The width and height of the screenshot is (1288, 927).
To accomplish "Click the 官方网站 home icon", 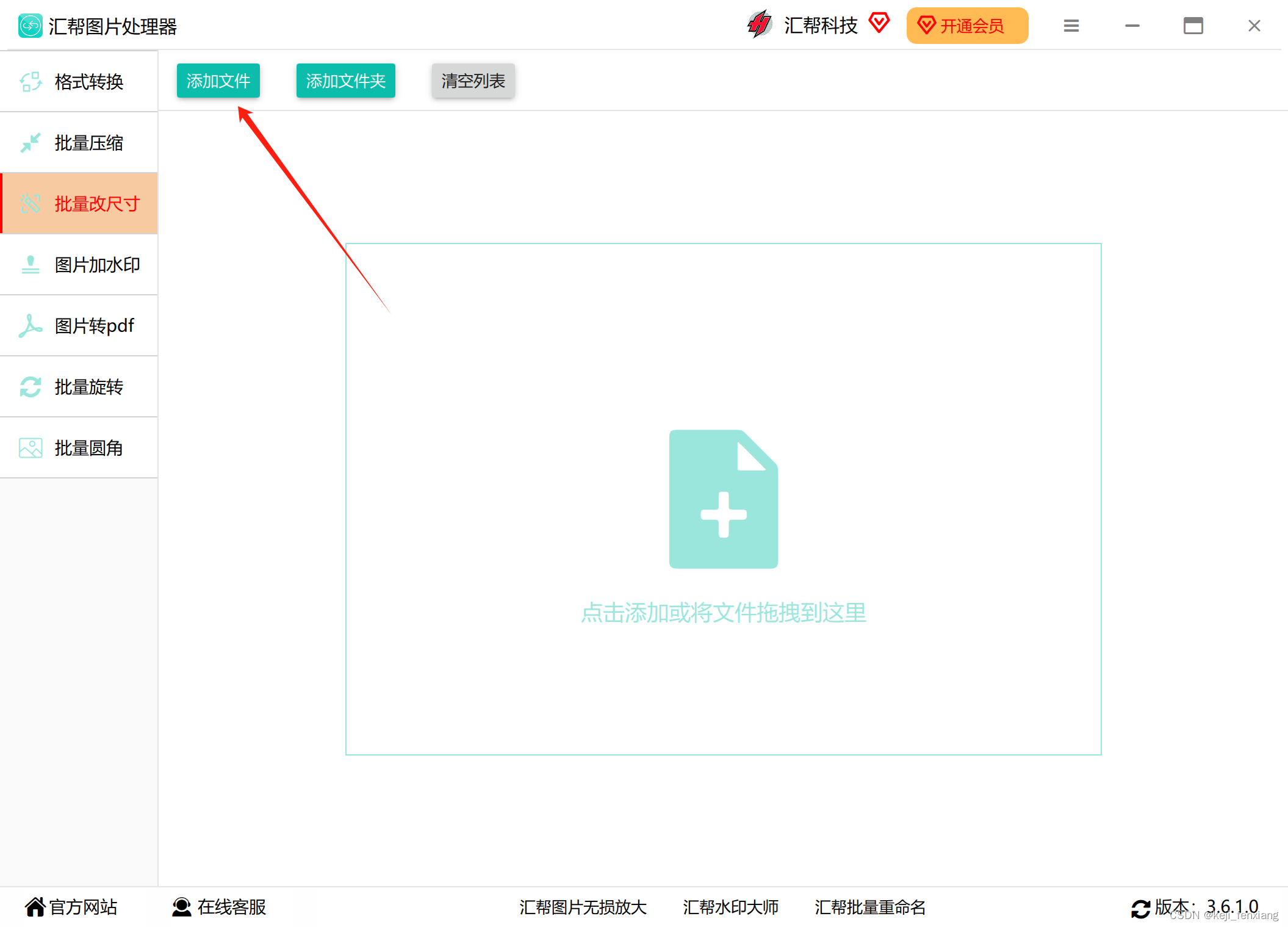I will (x=35, y=907).
